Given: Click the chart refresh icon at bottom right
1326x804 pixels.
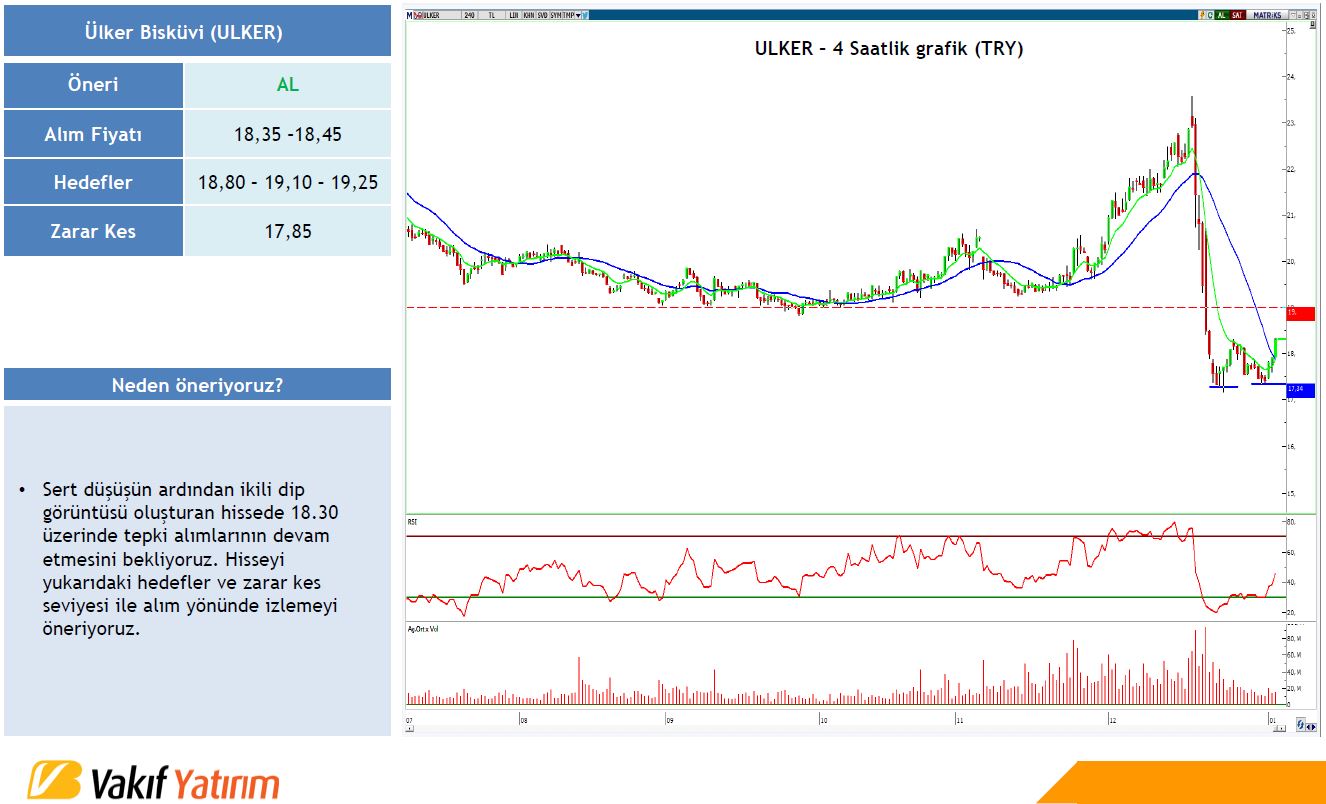Looking at the screenshot, I should pos(1299,725).
